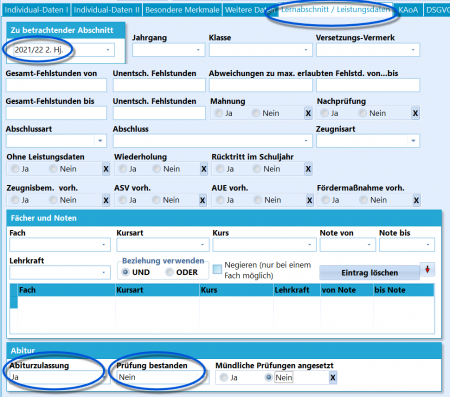450x397 pixels.
Task: Clear the Mahnung selection with X
Action: 308,113
